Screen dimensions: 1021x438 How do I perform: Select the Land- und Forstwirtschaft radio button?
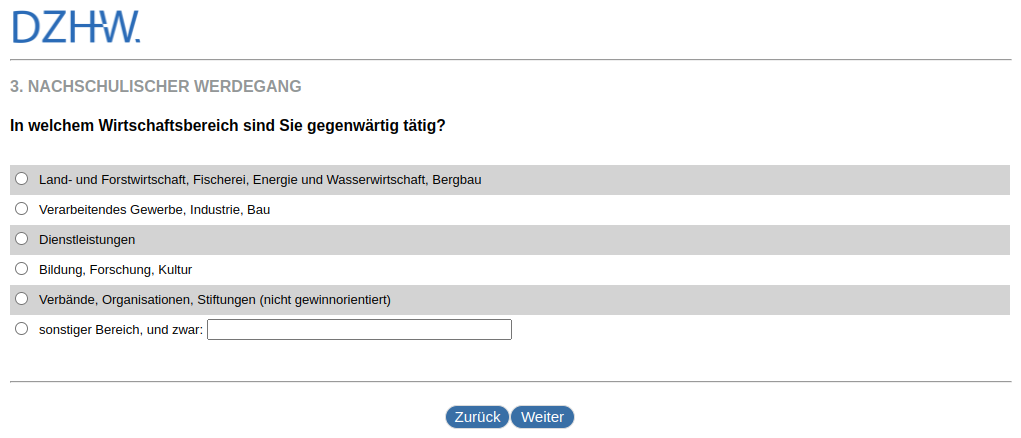pyautogui.click(x=22, y=179)
